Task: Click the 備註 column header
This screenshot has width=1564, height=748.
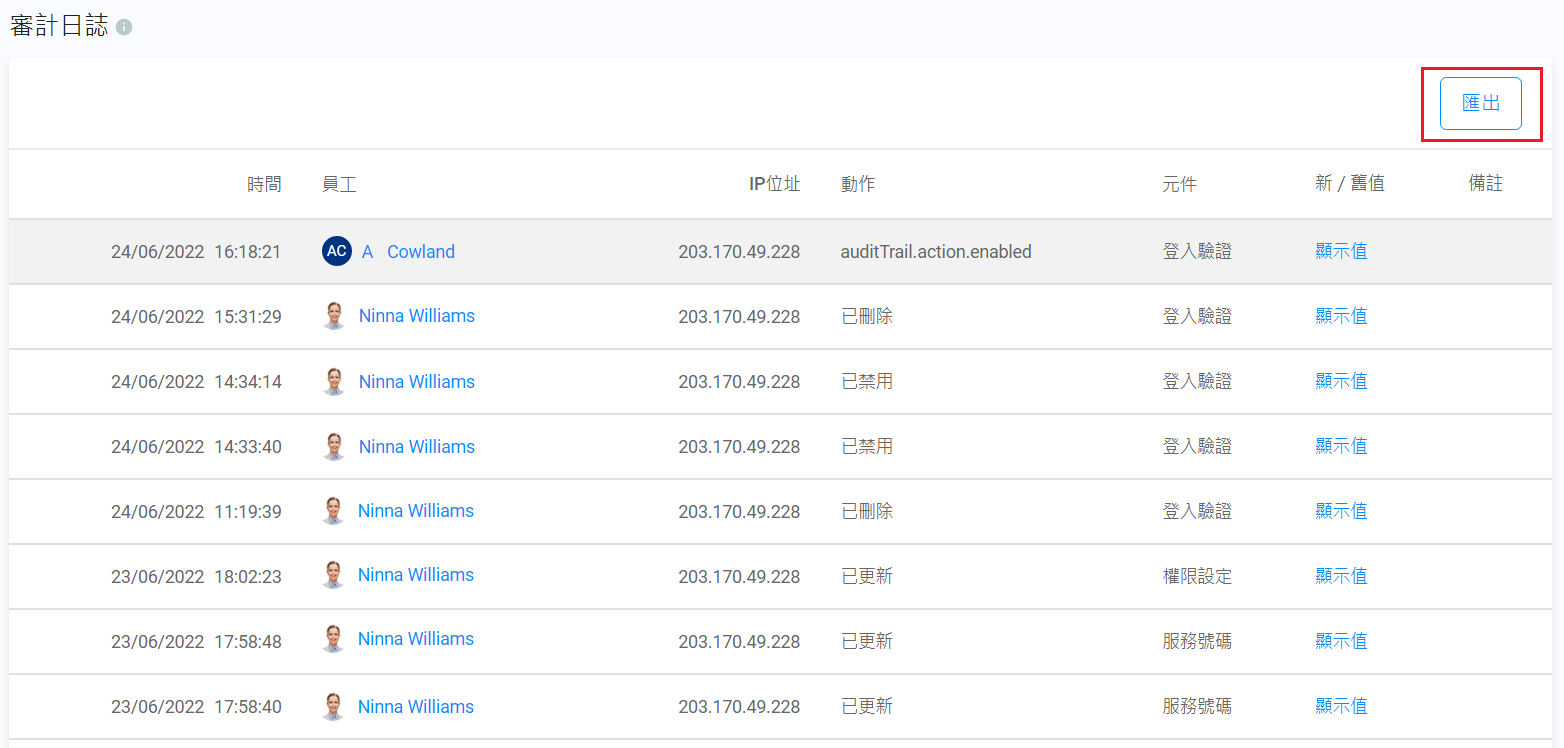Action: tap(1486, 184)
